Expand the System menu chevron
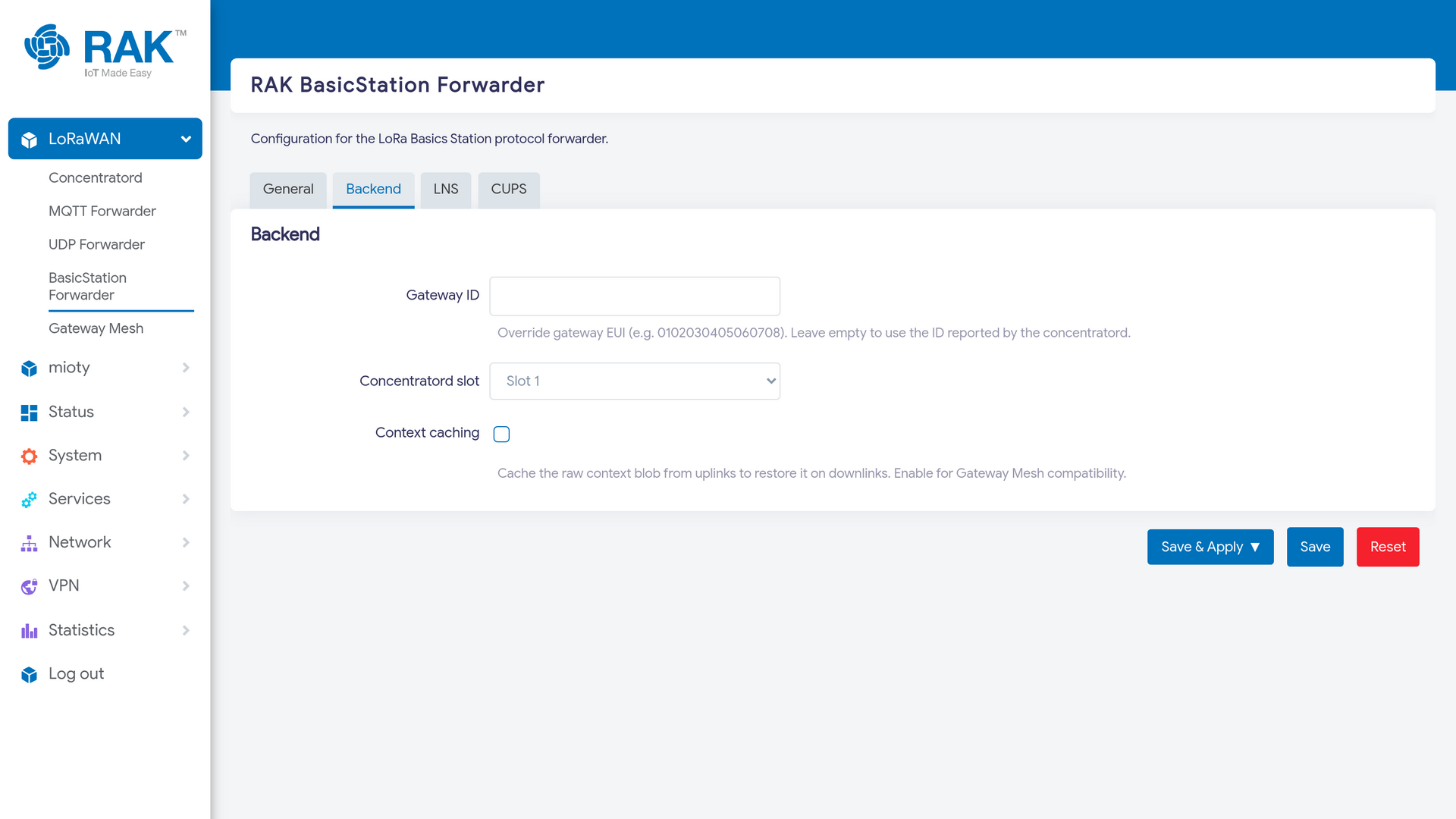The width and height of the screenshot is (1456, 819). (186, 455)
